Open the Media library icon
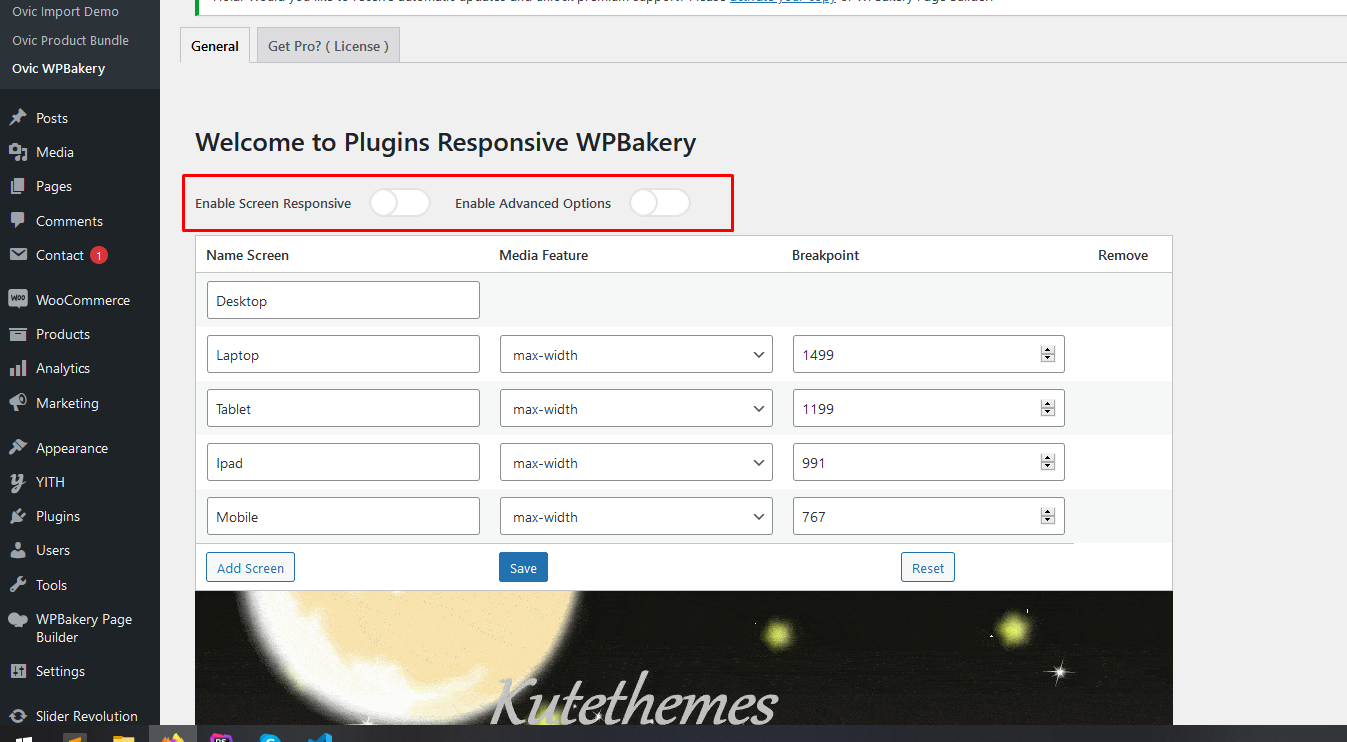The height and width of the screenshot is (742, 1347). pos(18,152)
